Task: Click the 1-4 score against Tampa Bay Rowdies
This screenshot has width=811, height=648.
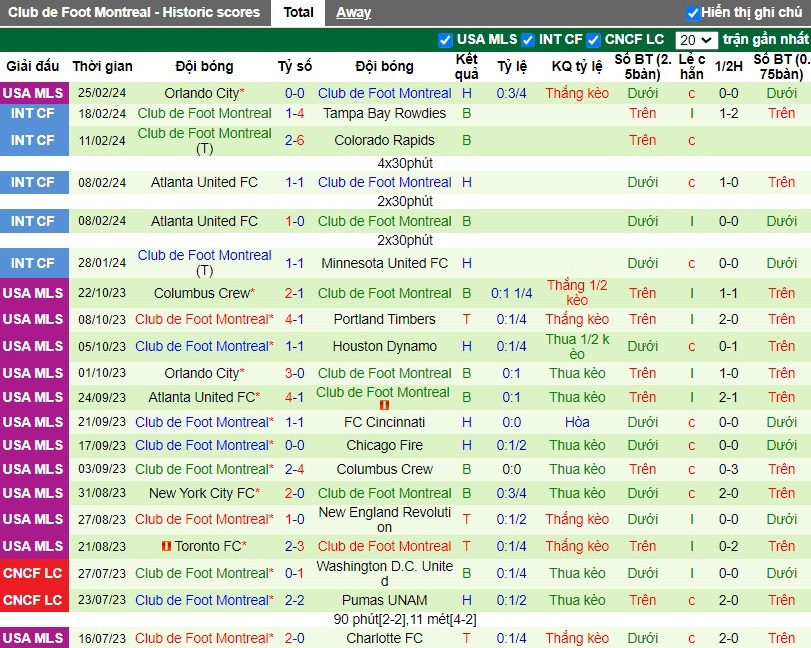Action: (x=294, y=113)
